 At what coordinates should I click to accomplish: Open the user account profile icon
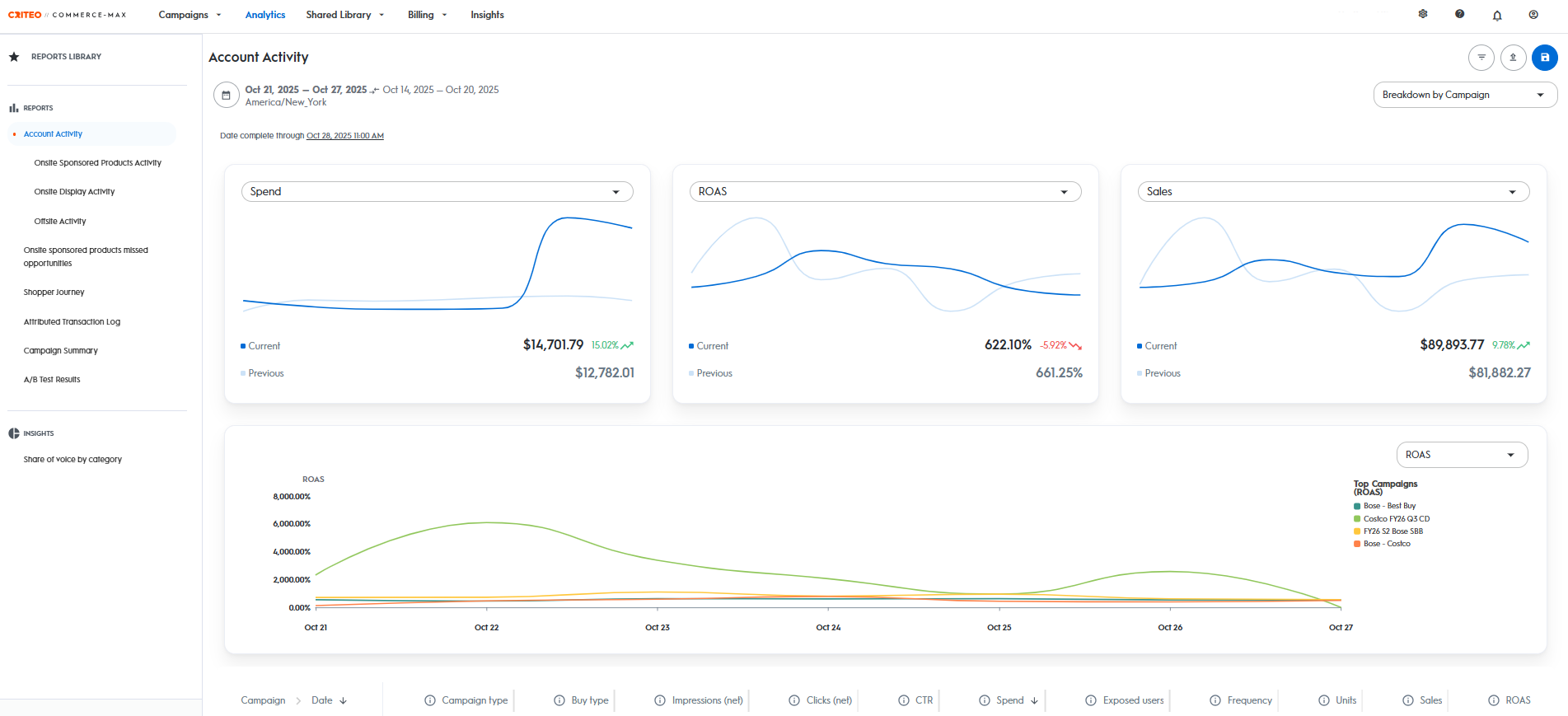pyautogui.click(x=1533, y=14)
